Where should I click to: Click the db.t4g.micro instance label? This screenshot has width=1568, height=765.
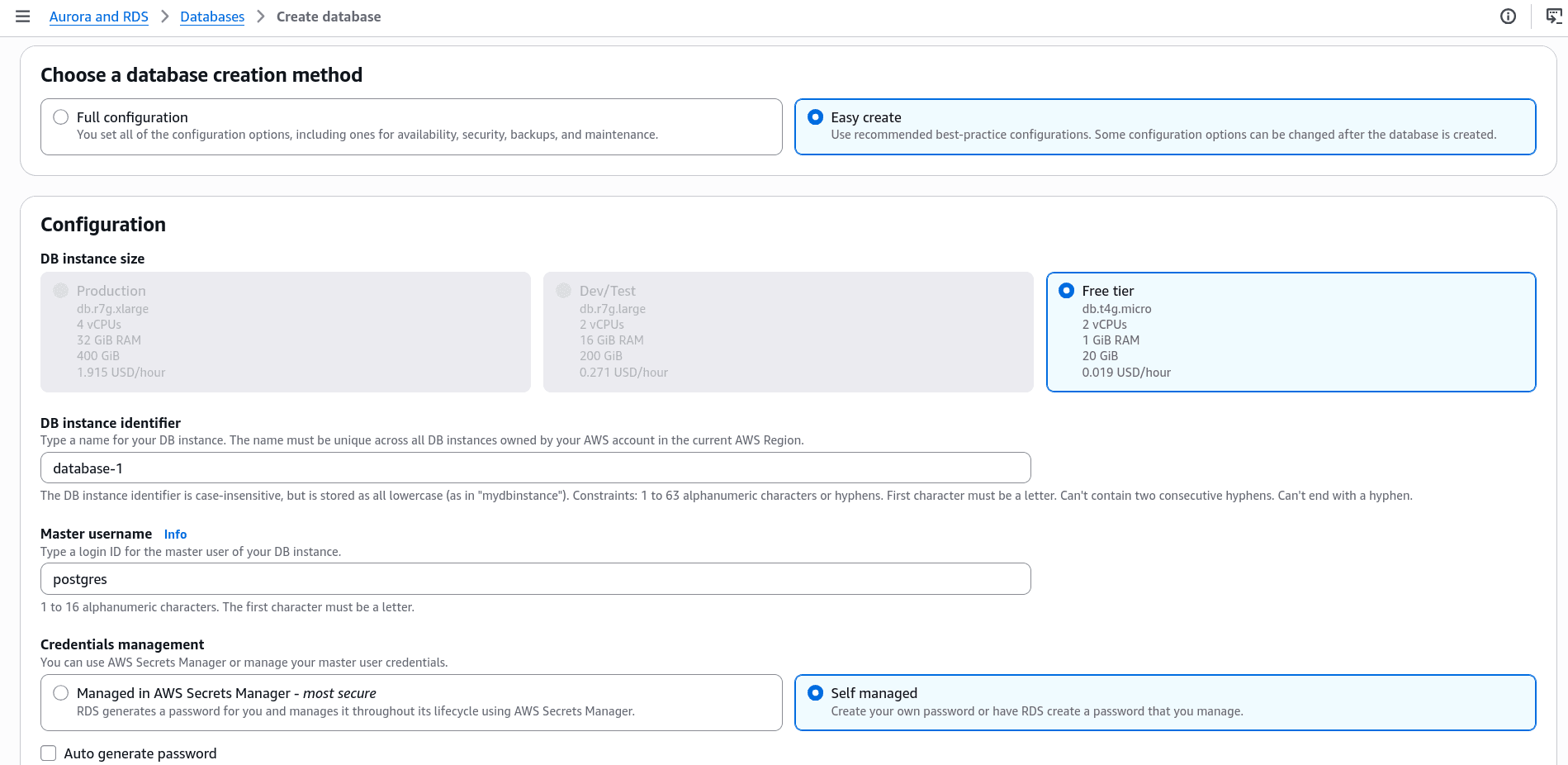click(1116, 309)
